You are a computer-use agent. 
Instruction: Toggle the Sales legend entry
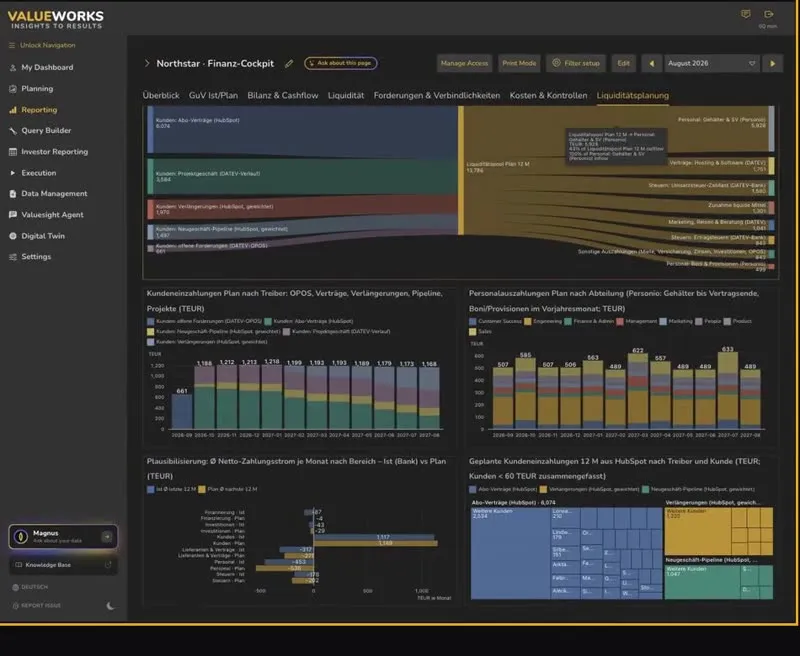(x=480, y=332)
